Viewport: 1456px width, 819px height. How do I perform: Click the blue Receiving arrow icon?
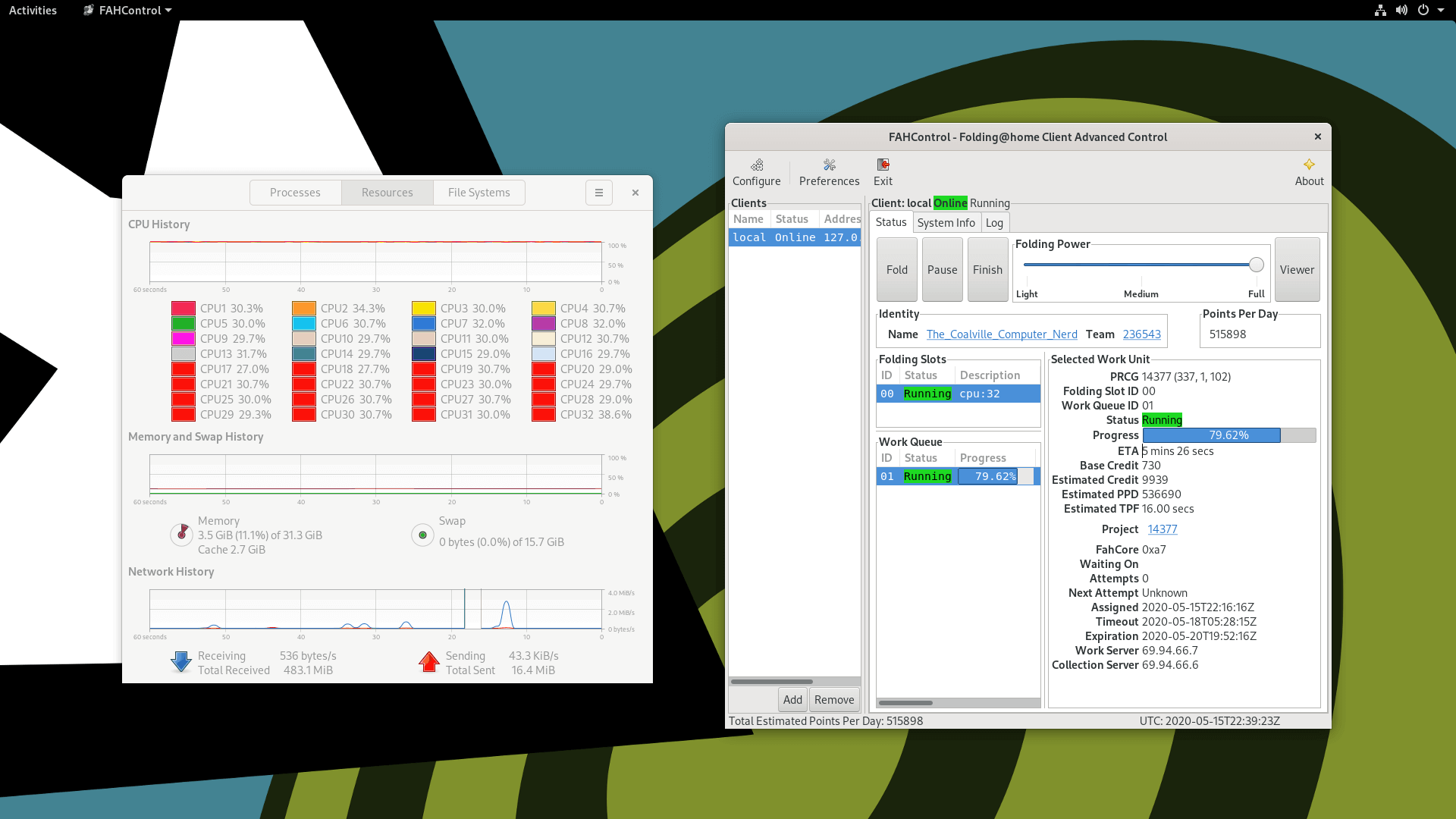[181, 662]
